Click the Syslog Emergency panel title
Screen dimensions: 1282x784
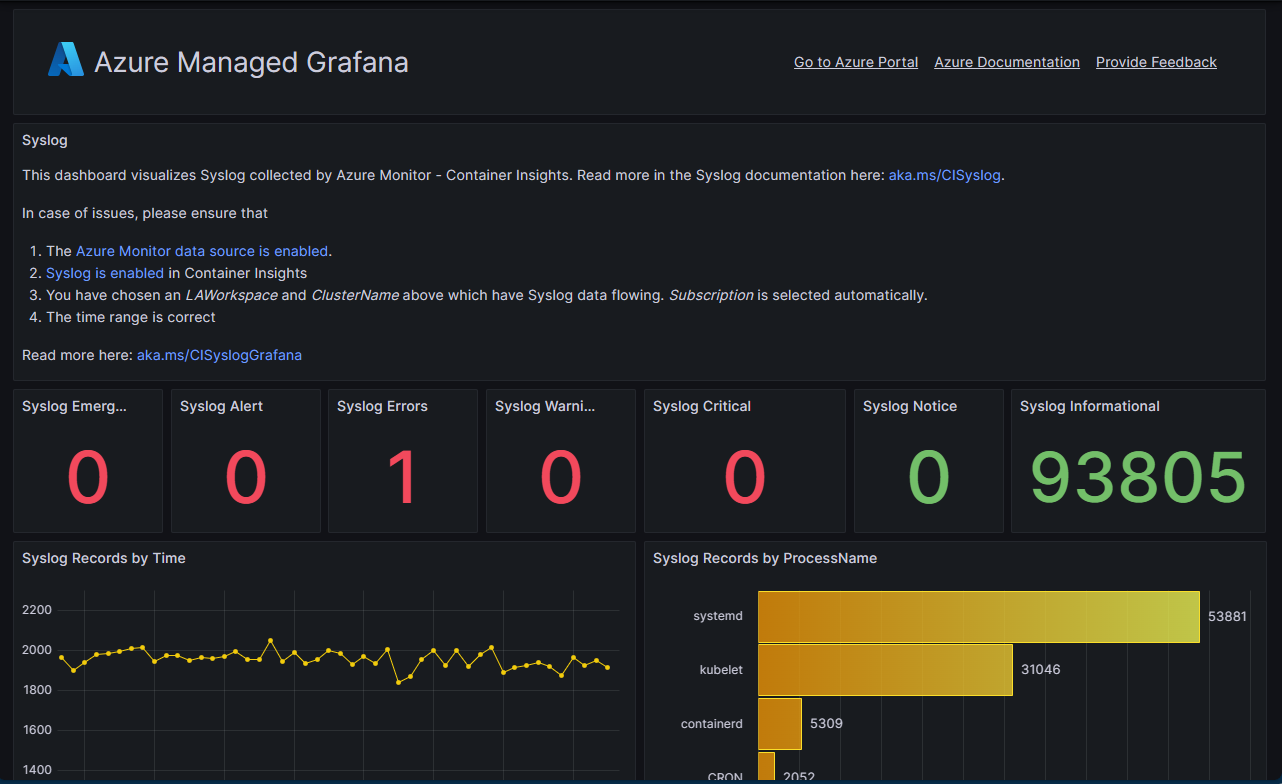click(x=75, y=406)
